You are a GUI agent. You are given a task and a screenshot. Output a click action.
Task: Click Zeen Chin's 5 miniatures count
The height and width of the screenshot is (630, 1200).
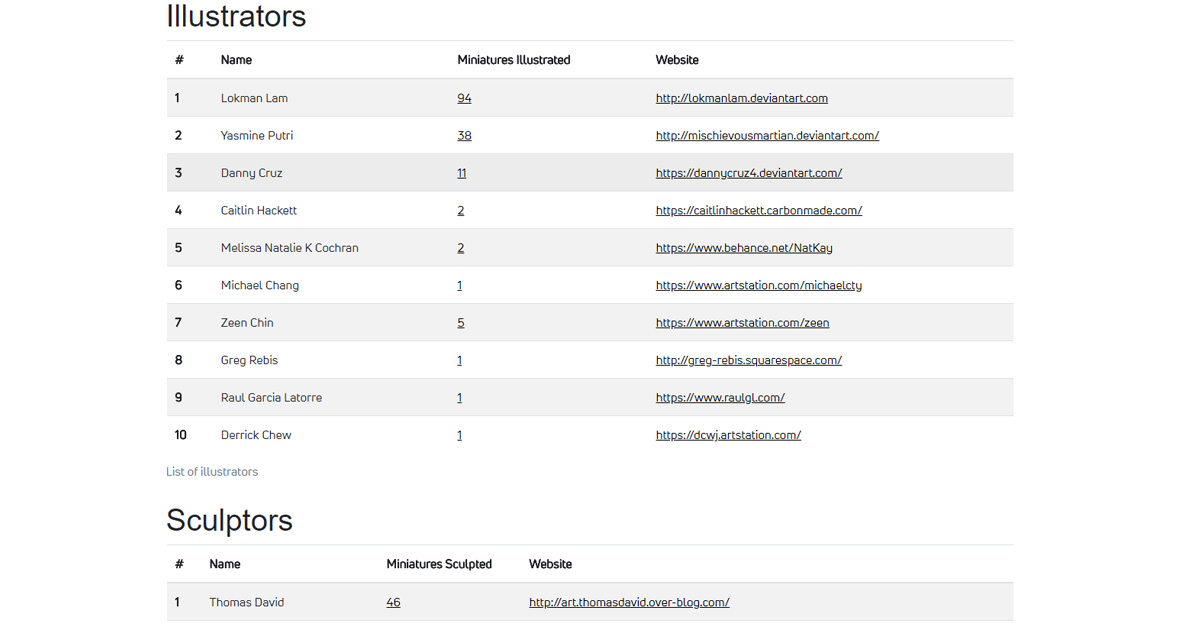461,323
